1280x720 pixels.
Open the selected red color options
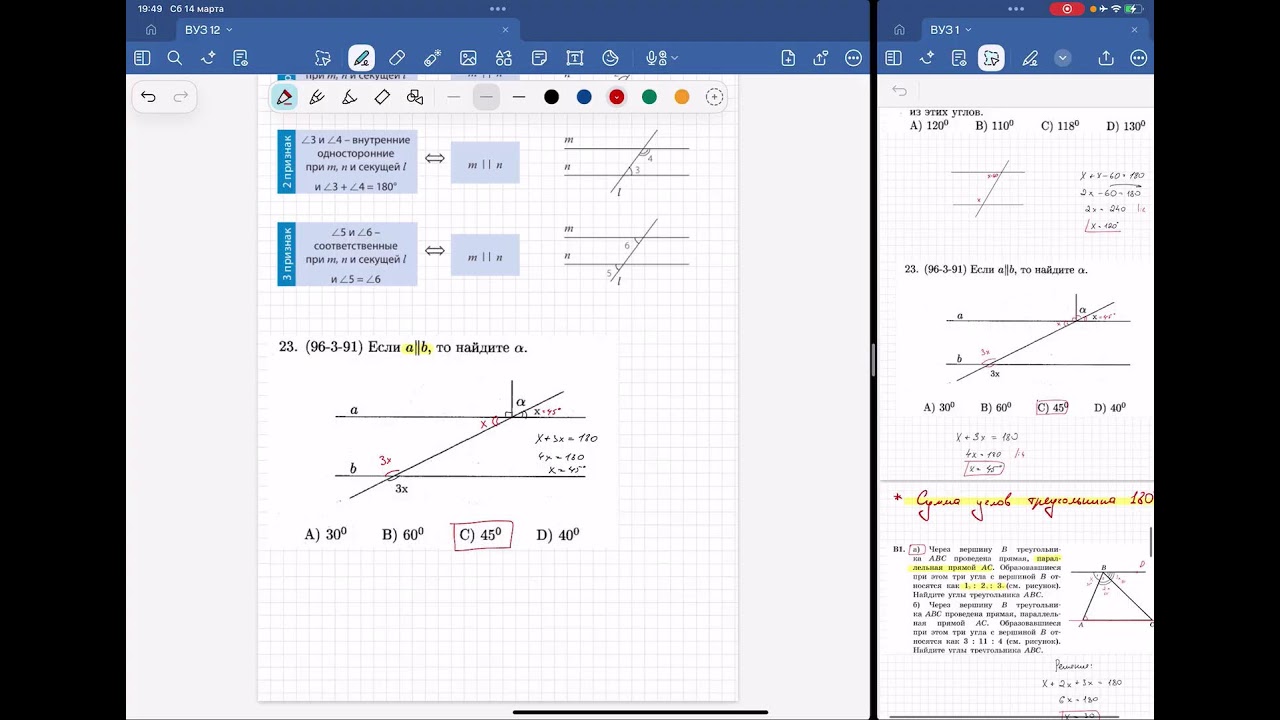[617, 97]
